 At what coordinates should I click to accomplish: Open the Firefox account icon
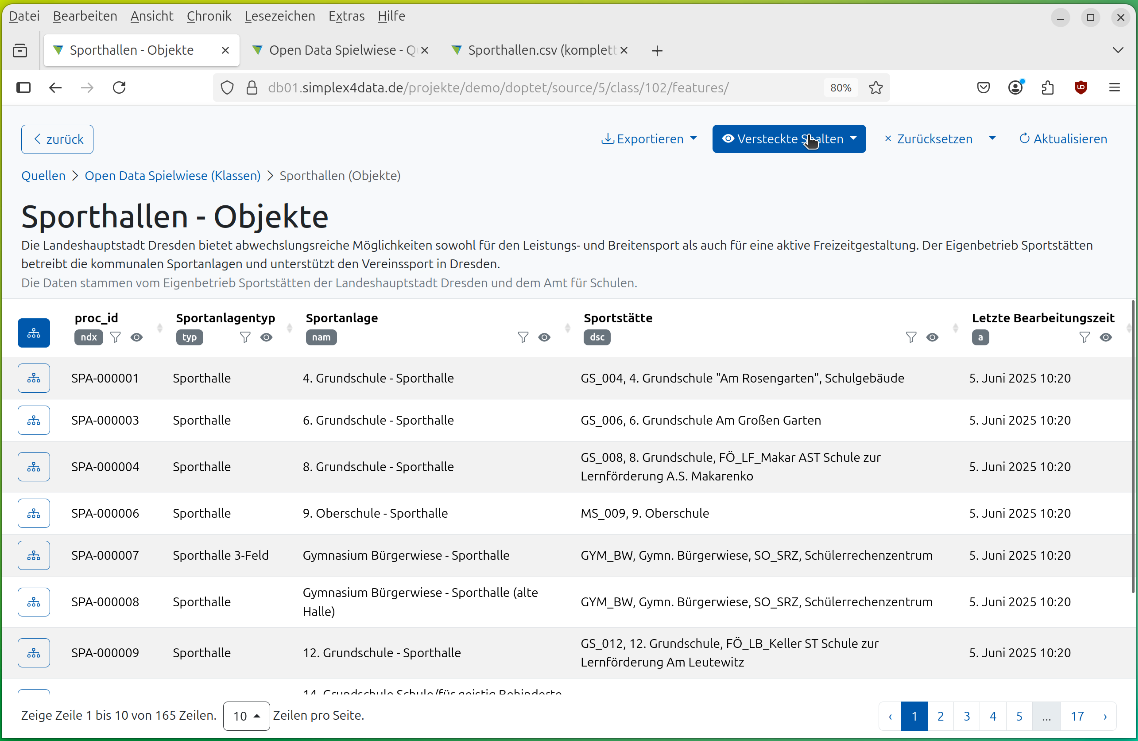[1015, 87]
